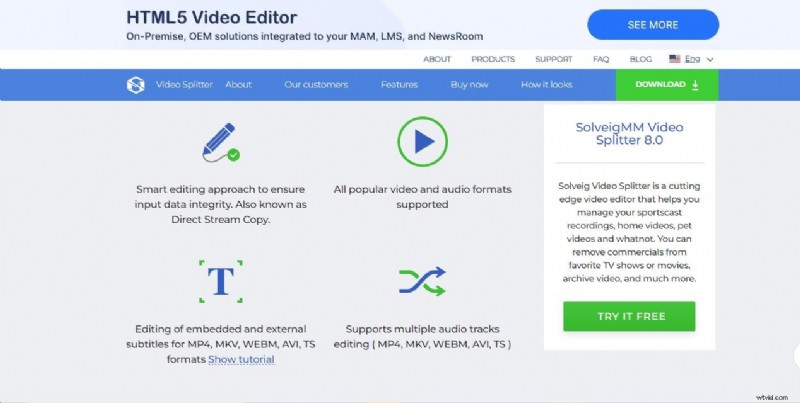Viewport: 800px width, 403px height.
Task: Click the green DOWNLOAD button
Action: (x=667, y=85)
